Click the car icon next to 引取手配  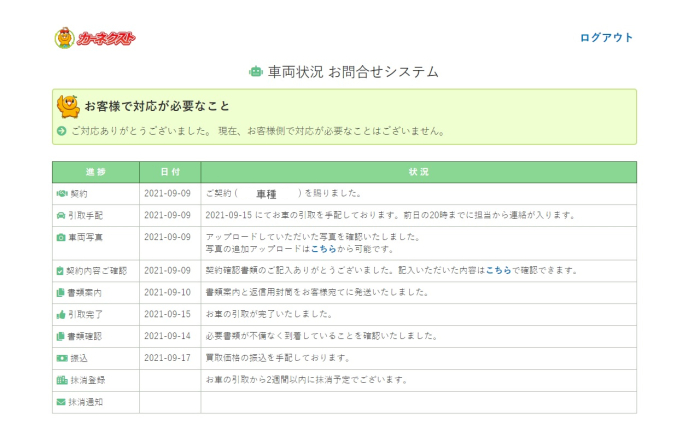point(61,215)
